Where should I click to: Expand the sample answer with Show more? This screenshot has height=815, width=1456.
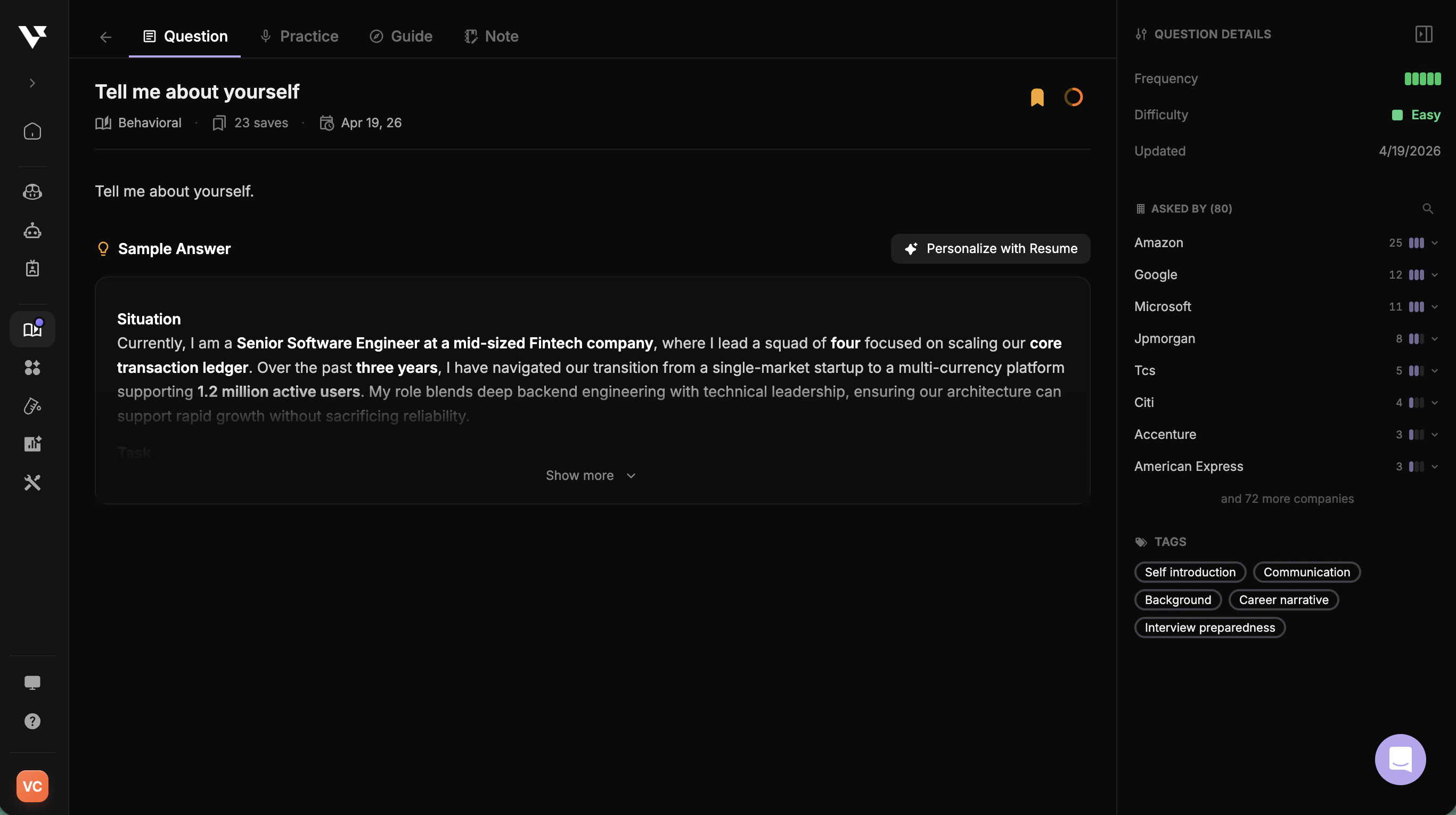[591, 475]
